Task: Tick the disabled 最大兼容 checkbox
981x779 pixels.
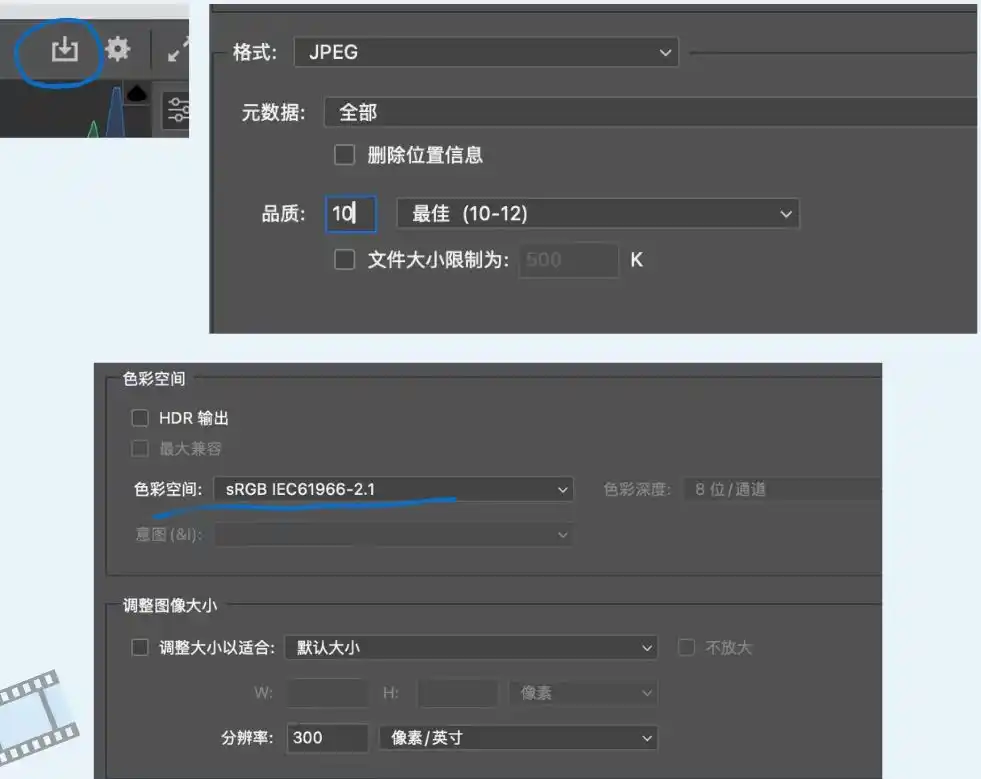Action: (x=140, y=449)
